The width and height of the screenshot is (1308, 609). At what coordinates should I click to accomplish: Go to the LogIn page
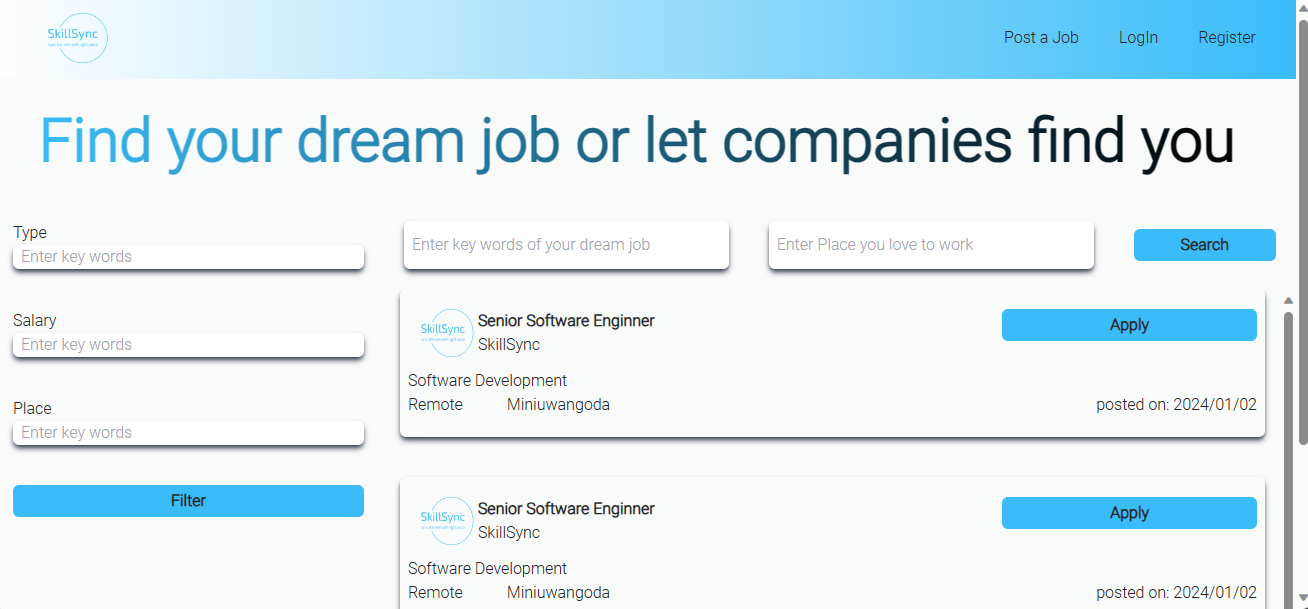[1138, 37]
